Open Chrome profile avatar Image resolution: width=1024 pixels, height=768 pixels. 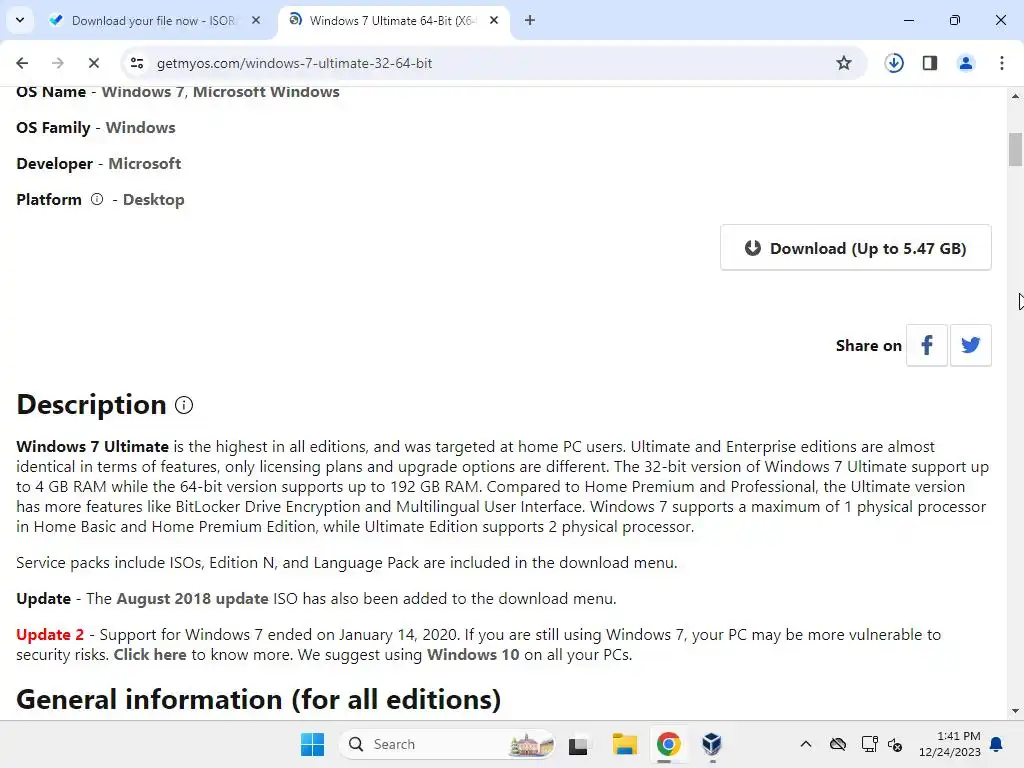[966, 63]
